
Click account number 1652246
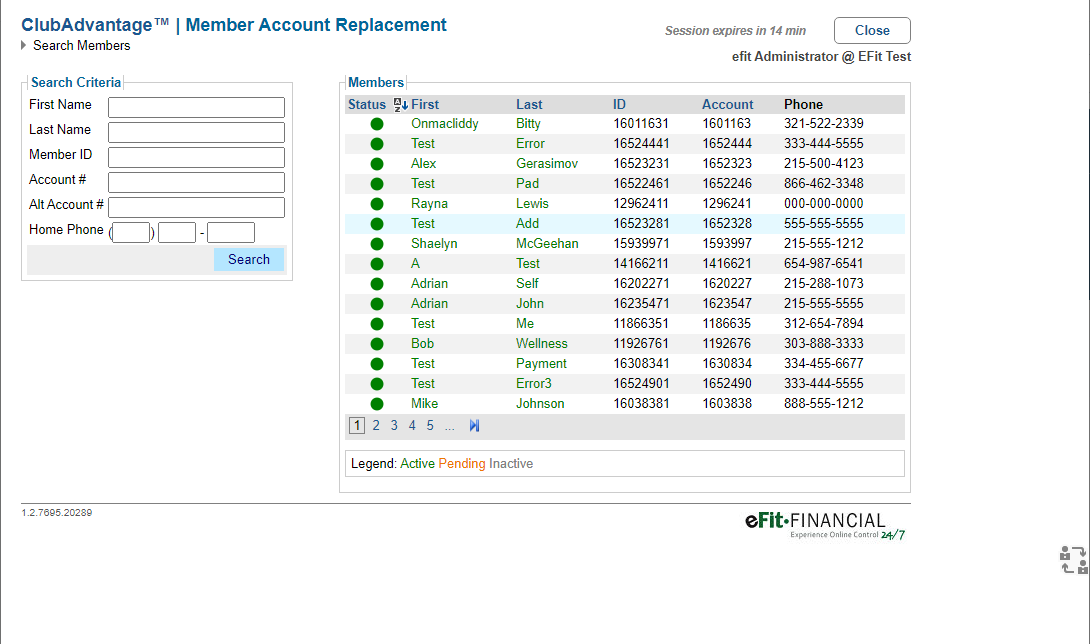[727, 184]
